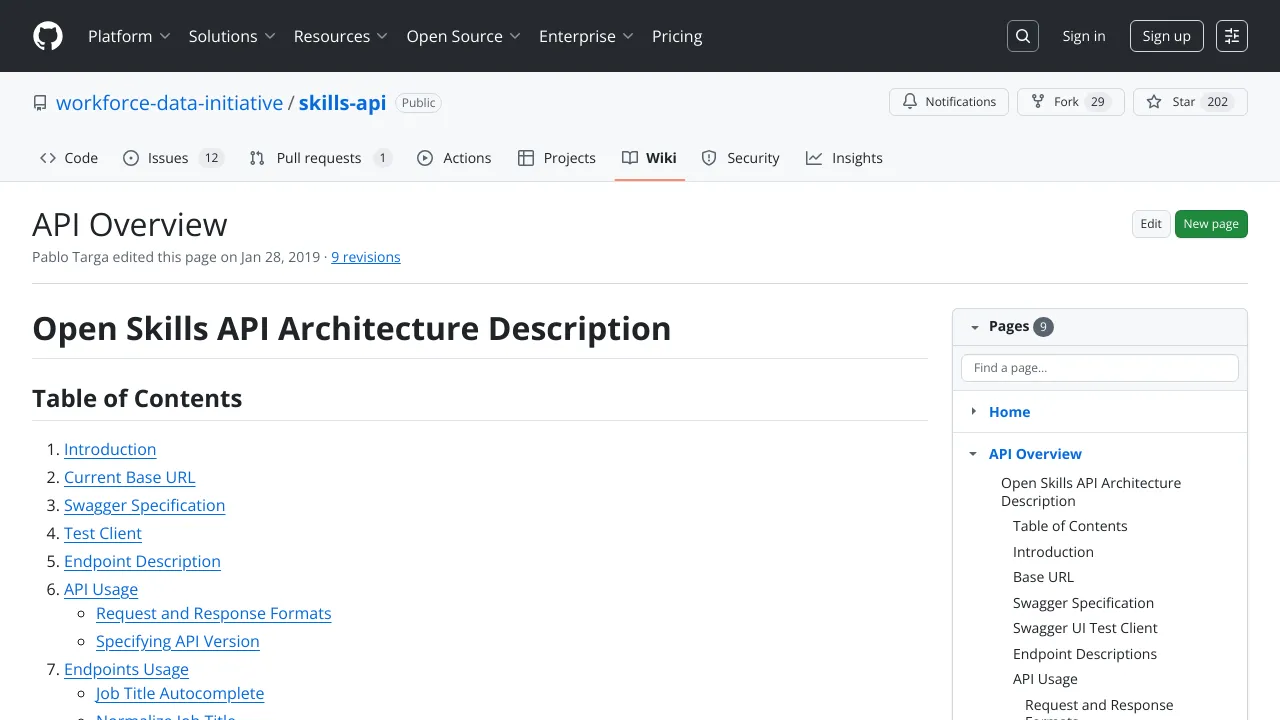Click the Star icon
Screen dimensions: 1280x720
point(1154,102)
